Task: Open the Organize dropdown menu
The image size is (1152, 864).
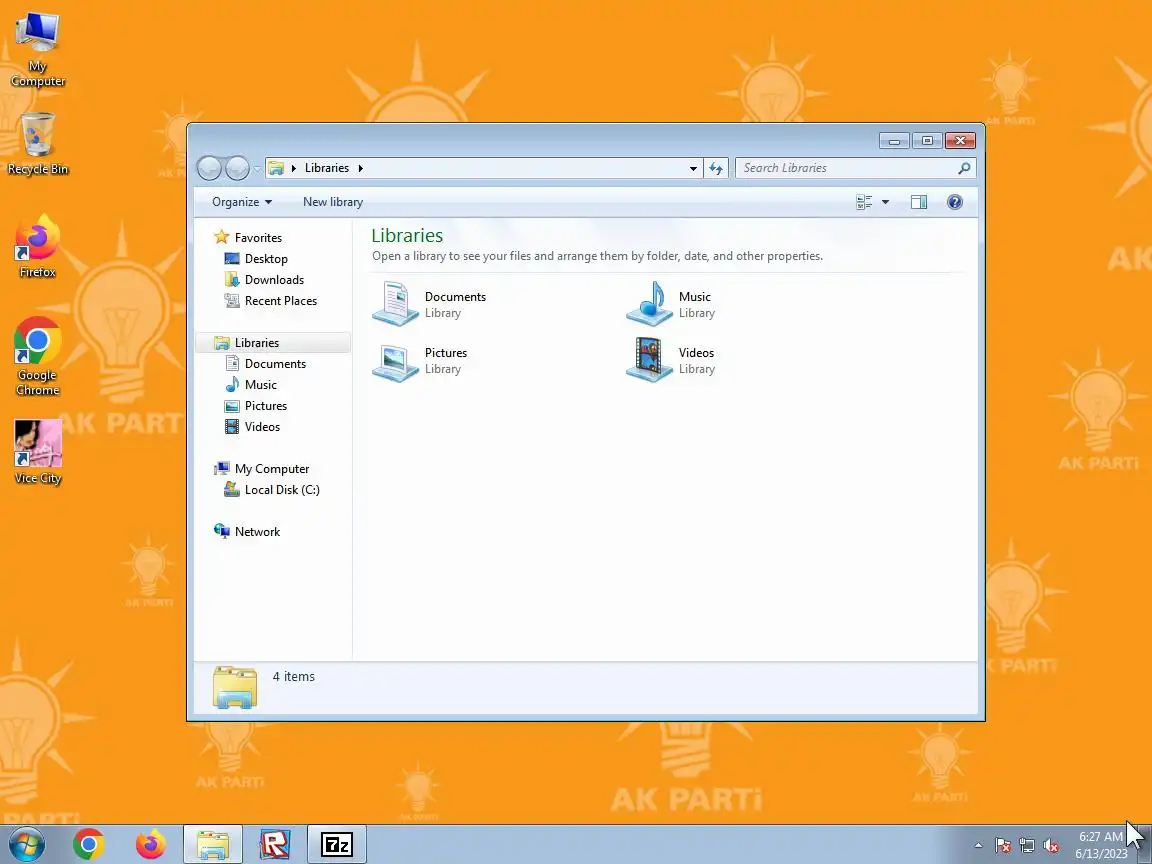Action: click(242, 202)
